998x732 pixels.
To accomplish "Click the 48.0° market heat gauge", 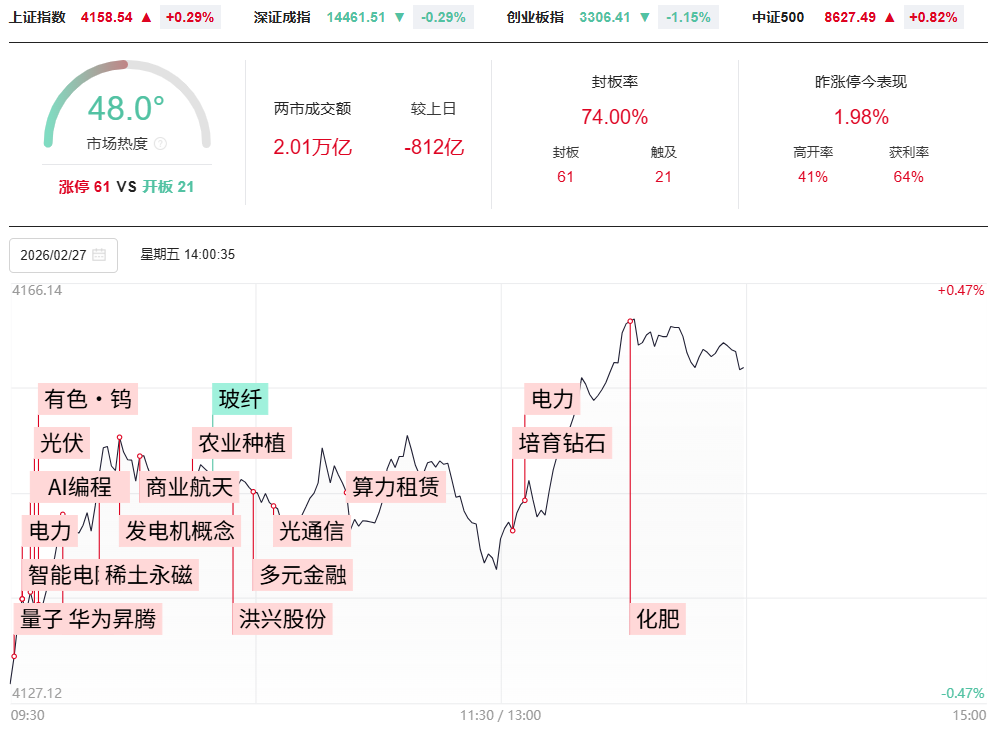I will 127,108.
